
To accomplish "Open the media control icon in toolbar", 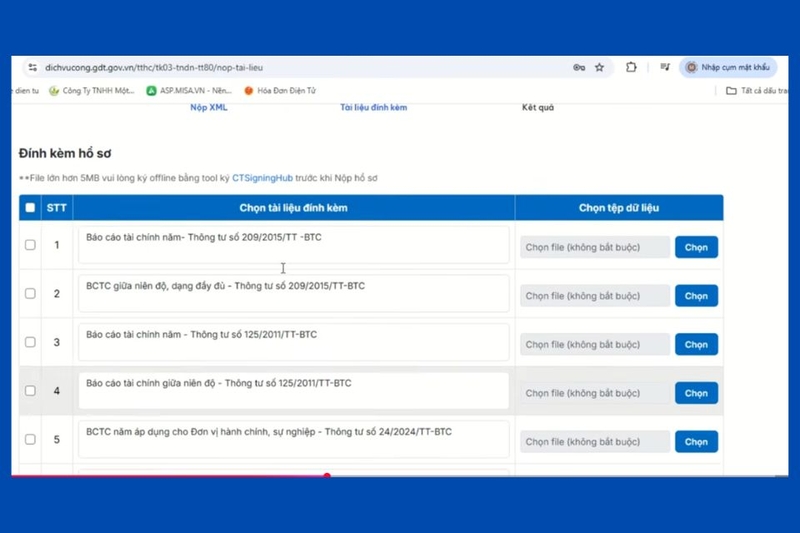I will [x=665, y=67].
